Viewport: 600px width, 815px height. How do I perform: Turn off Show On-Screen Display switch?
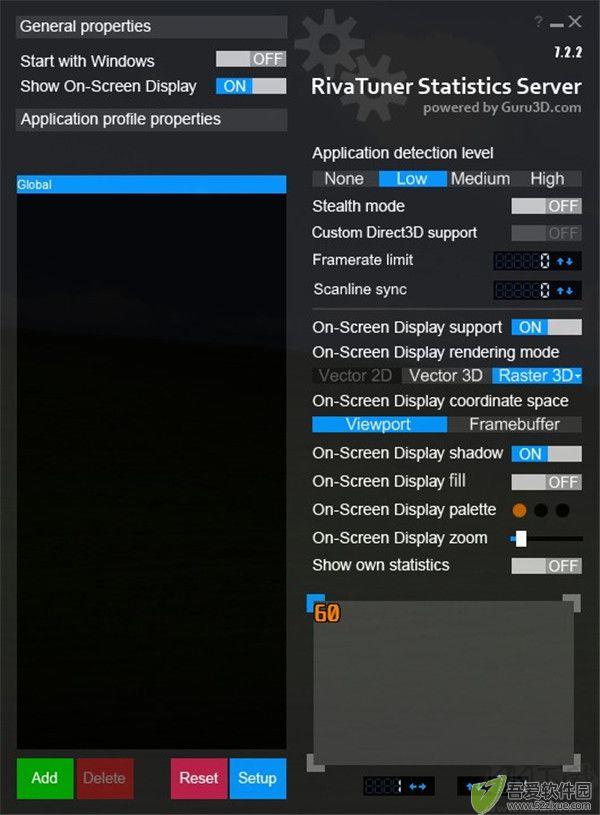(251, 86)
